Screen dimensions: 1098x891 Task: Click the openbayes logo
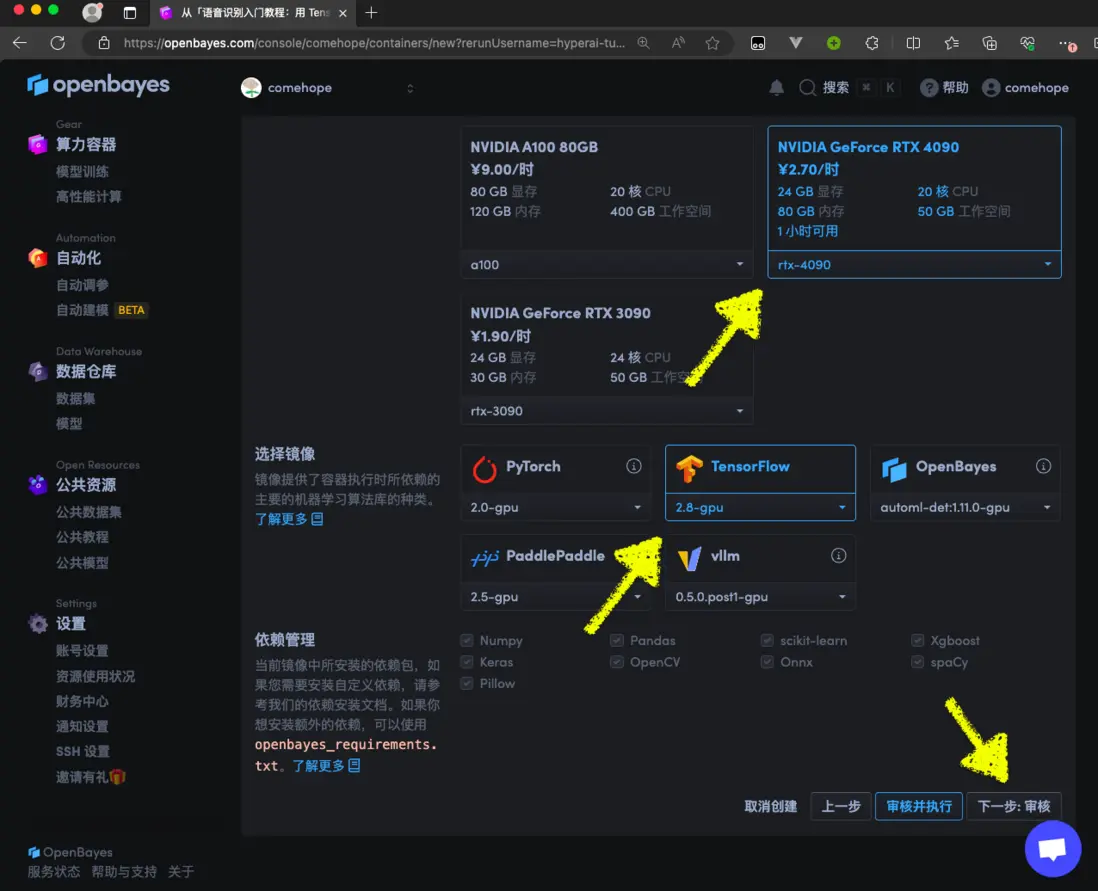98,85
